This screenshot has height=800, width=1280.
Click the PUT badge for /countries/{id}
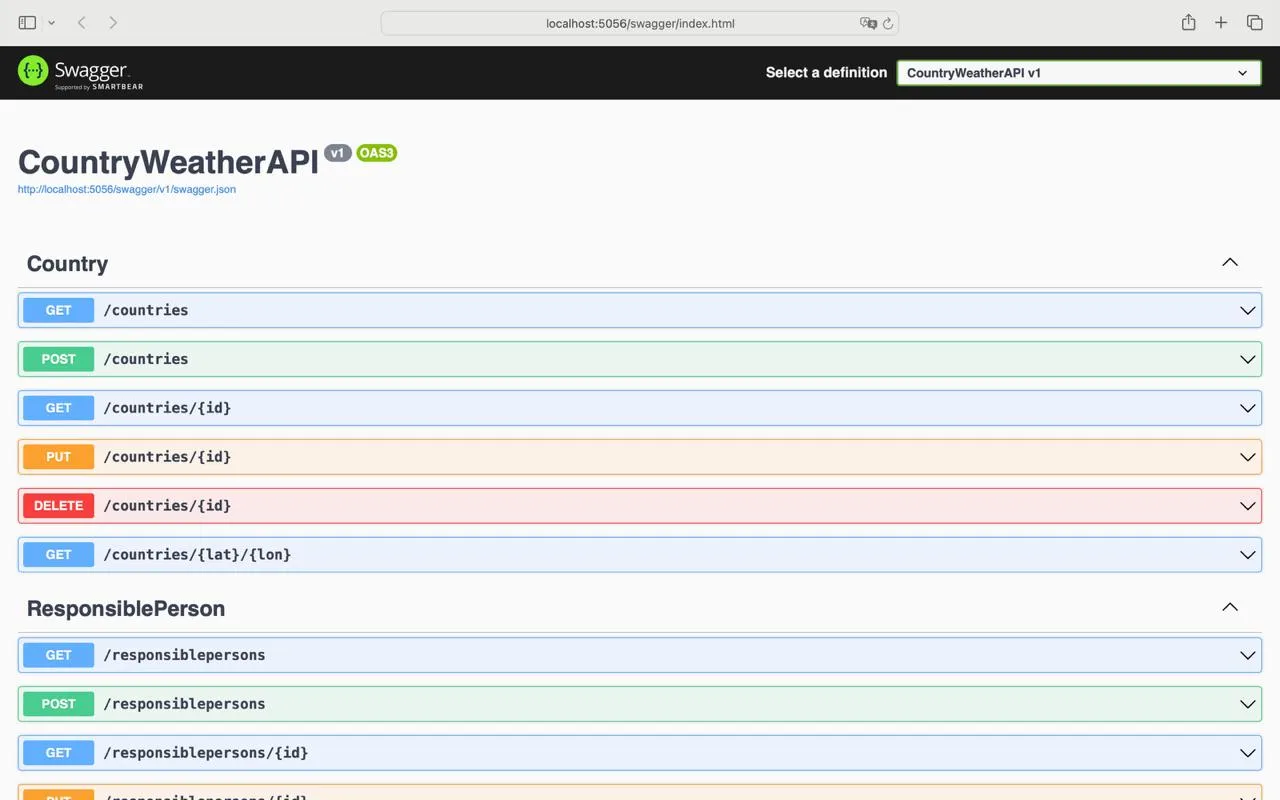[x=59, y=457]
